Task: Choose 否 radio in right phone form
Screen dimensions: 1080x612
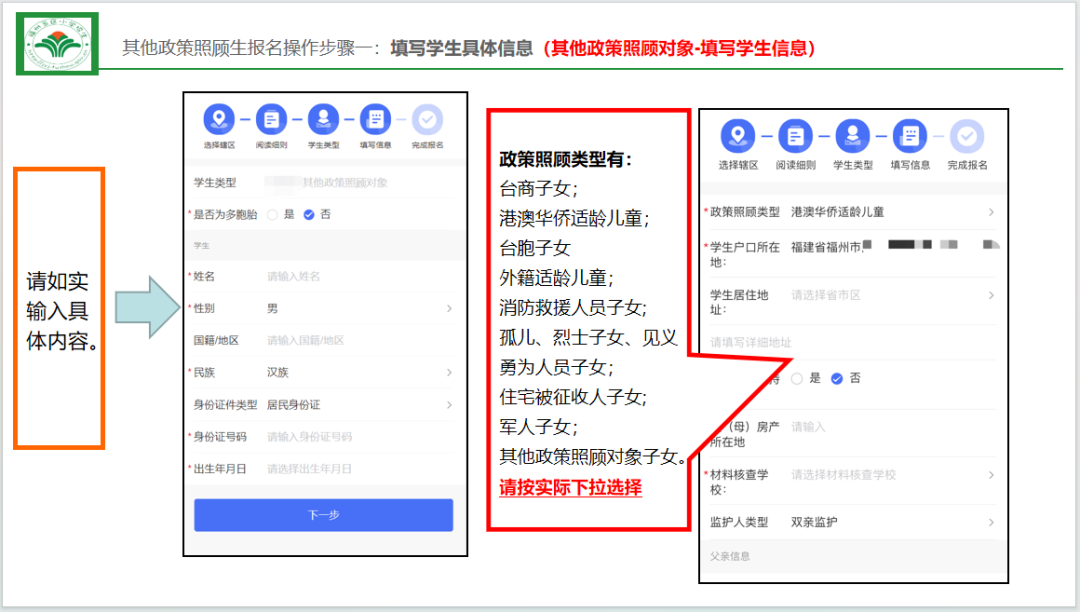Action: [x=837, y=379]
